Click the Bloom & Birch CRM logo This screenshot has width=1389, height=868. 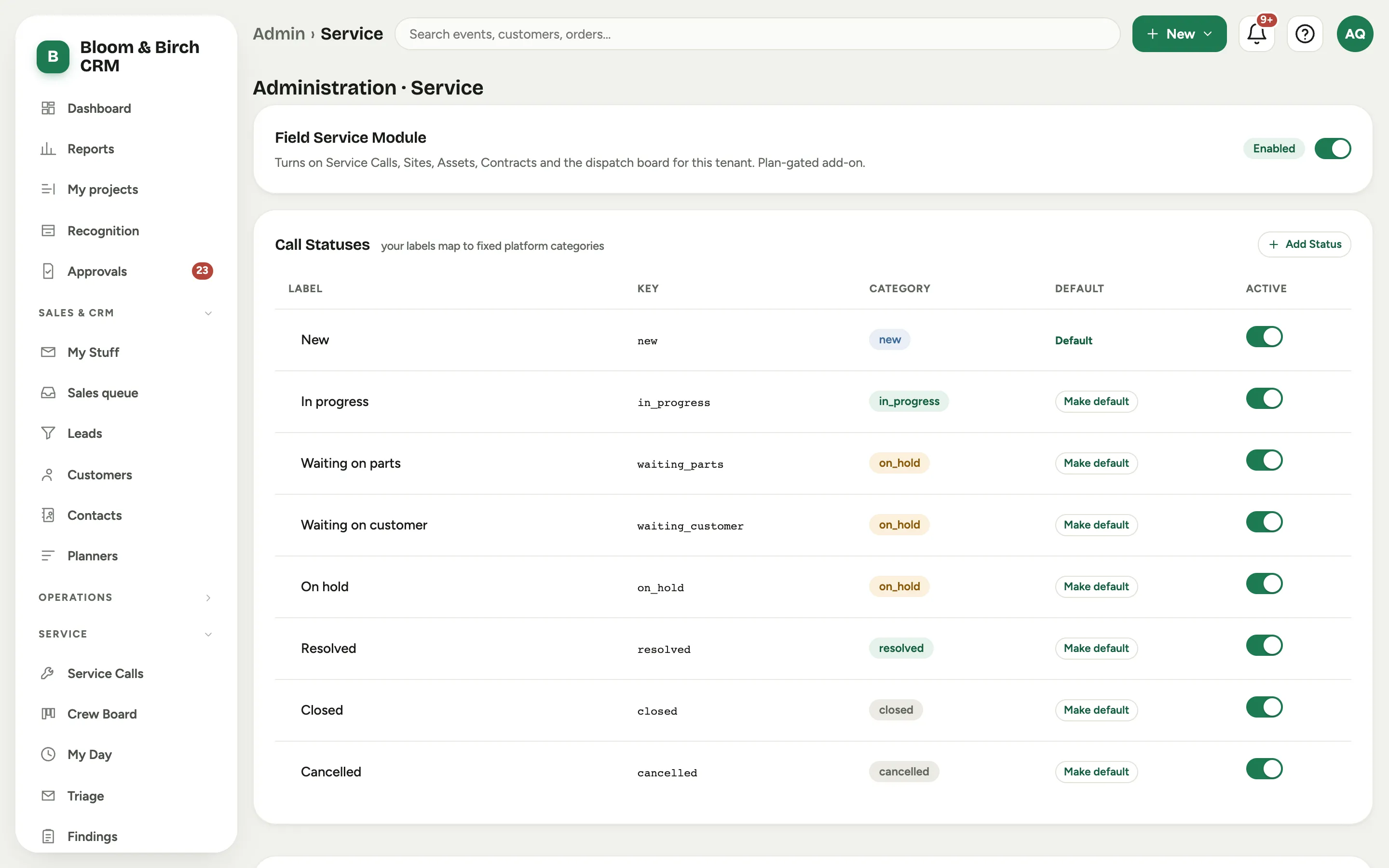(53, 56)
